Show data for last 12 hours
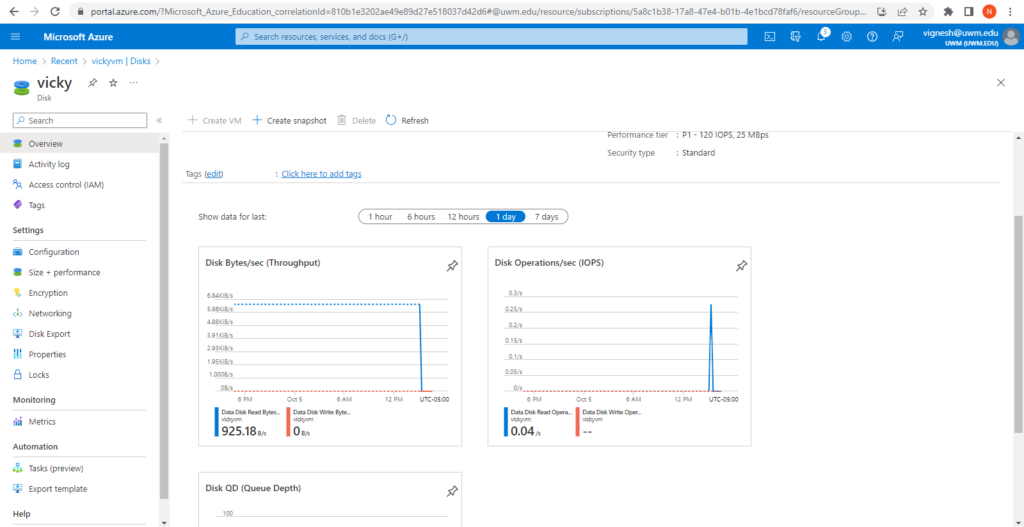This screenshot has width=1024, height=527. click(x=463, y=217)
